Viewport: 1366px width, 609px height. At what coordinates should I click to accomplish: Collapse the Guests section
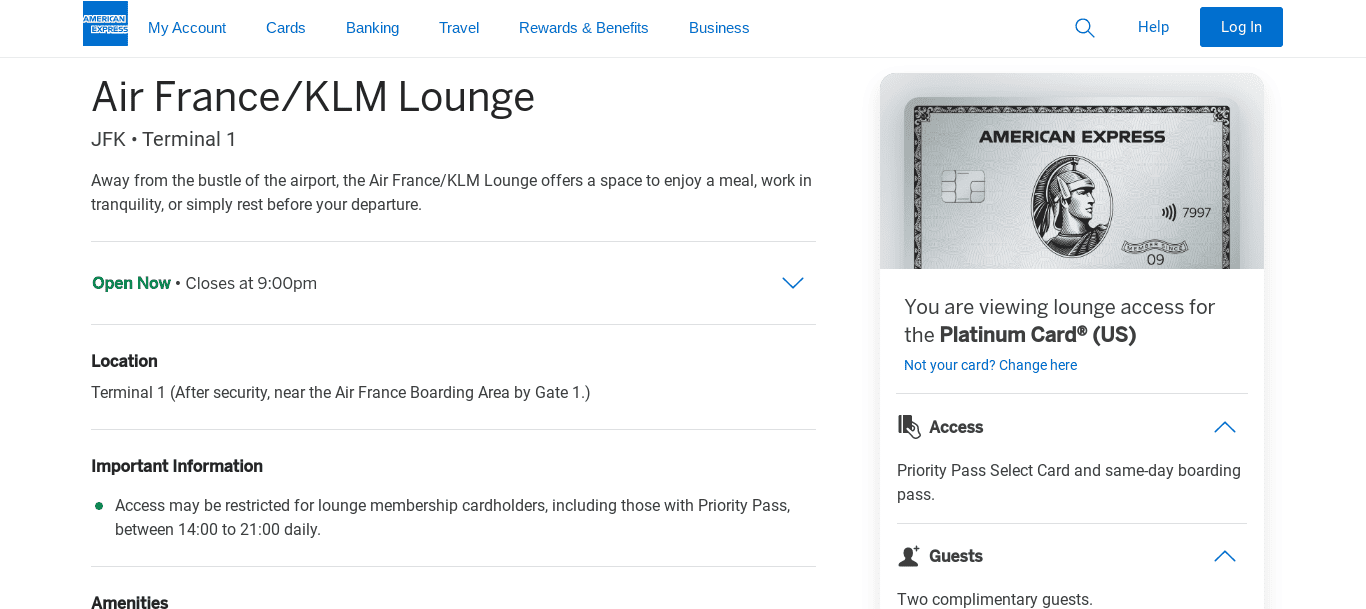tap(1224, 555)
